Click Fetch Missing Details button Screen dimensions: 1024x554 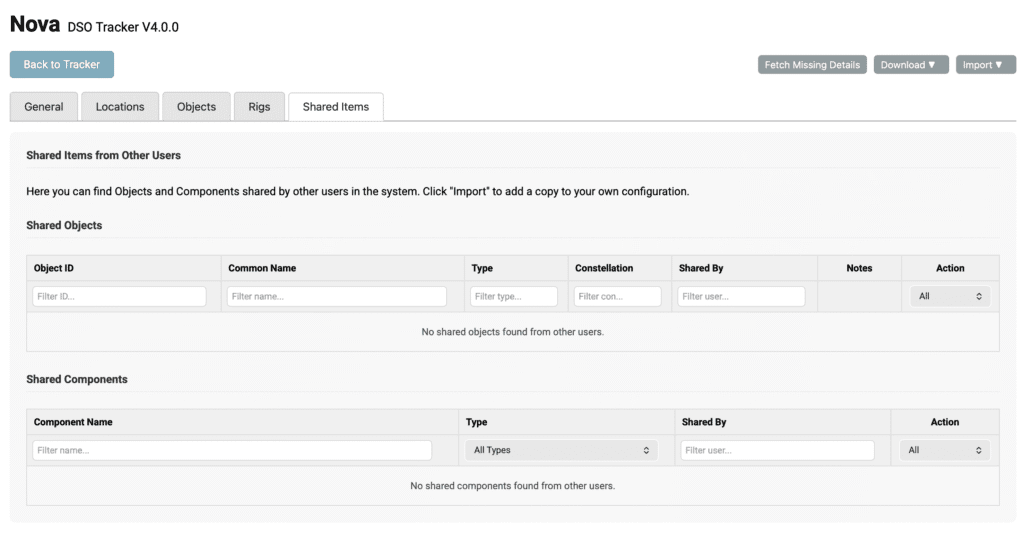pyautogui.click(x=812, y=65)
